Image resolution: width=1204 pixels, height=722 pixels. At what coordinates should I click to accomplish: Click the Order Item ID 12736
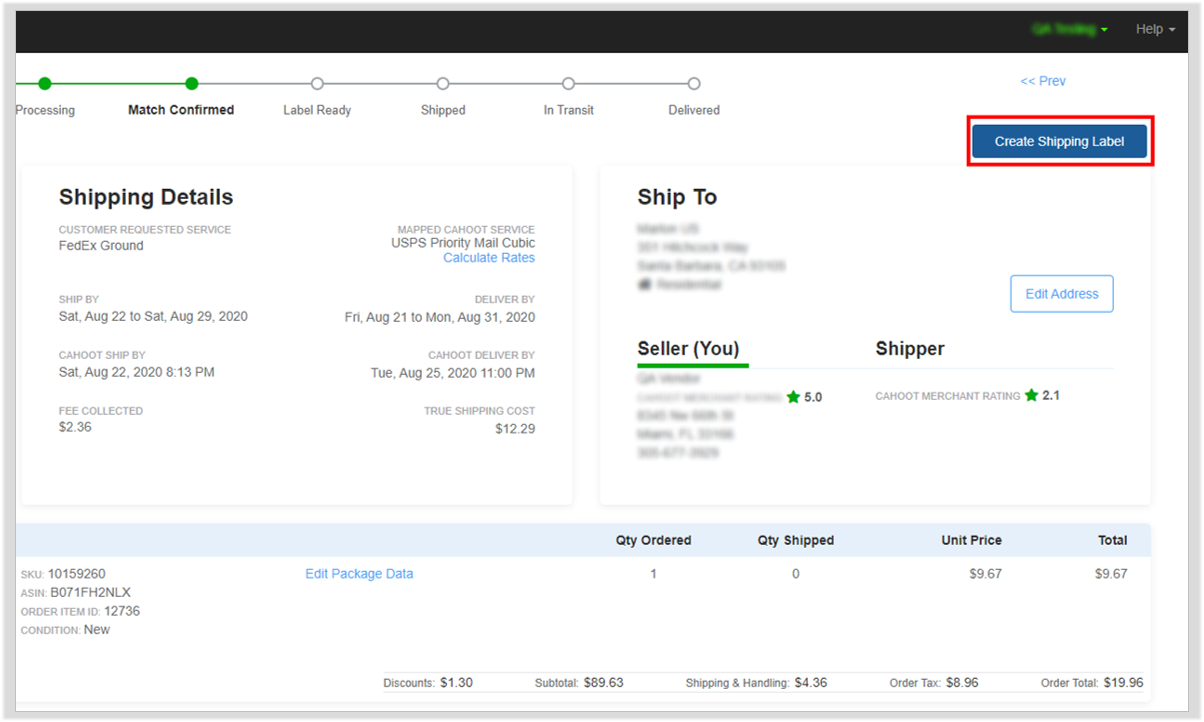click(122, 611)
